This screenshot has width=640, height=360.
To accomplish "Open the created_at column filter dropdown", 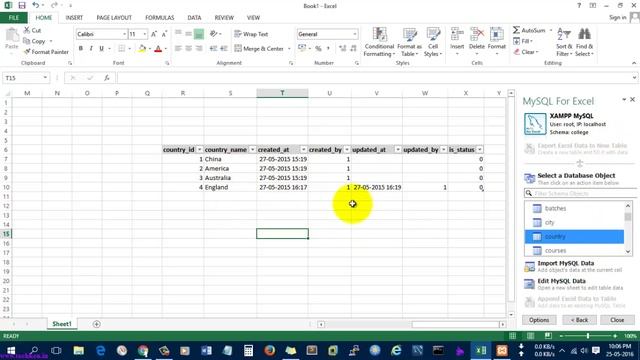I will [x=303, y=150].
